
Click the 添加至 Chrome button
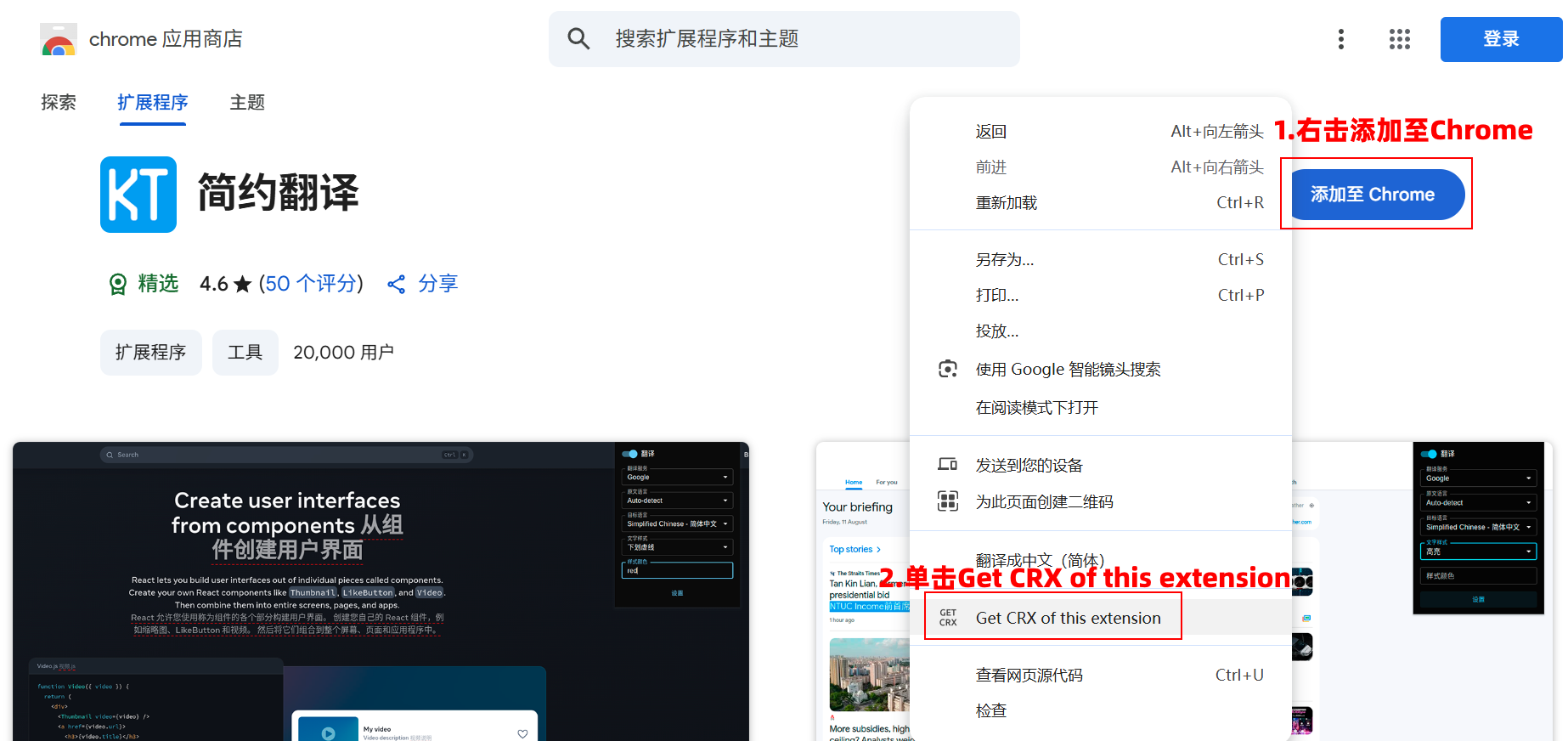click(x=1376, y=195)
